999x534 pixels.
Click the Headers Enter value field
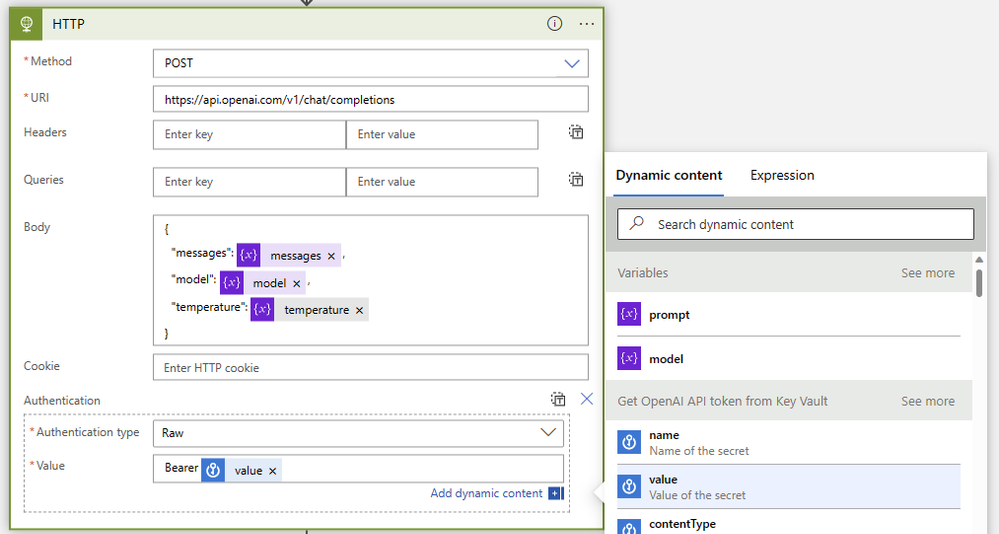tap(442, 134)
